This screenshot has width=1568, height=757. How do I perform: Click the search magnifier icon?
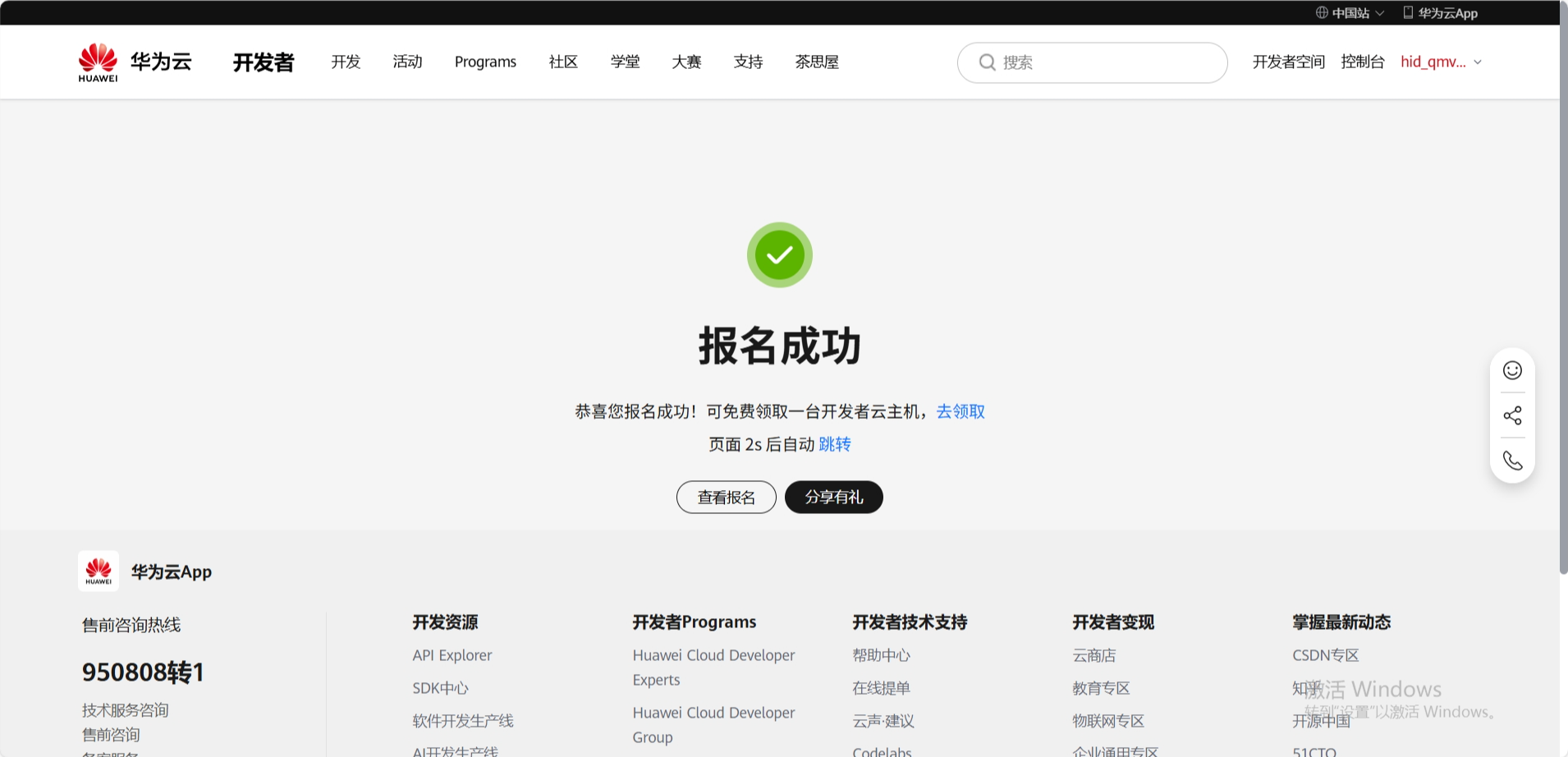tap(987, 62)
